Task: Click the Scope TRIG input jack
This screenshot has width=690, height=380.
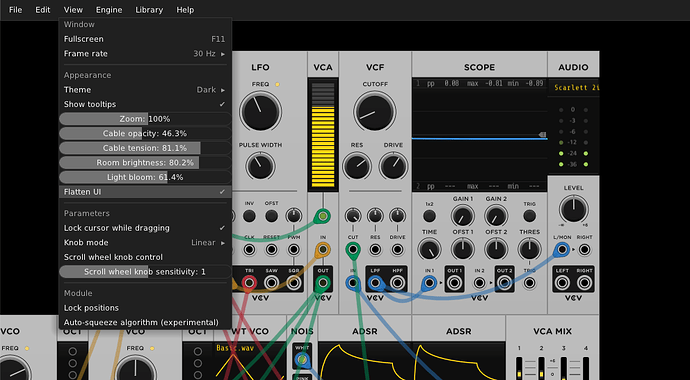Action: tap(530, 283)
